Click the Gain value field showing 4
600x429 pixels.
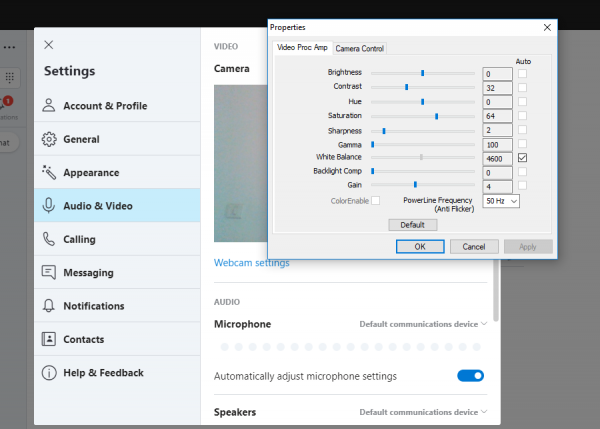point(497,187)
